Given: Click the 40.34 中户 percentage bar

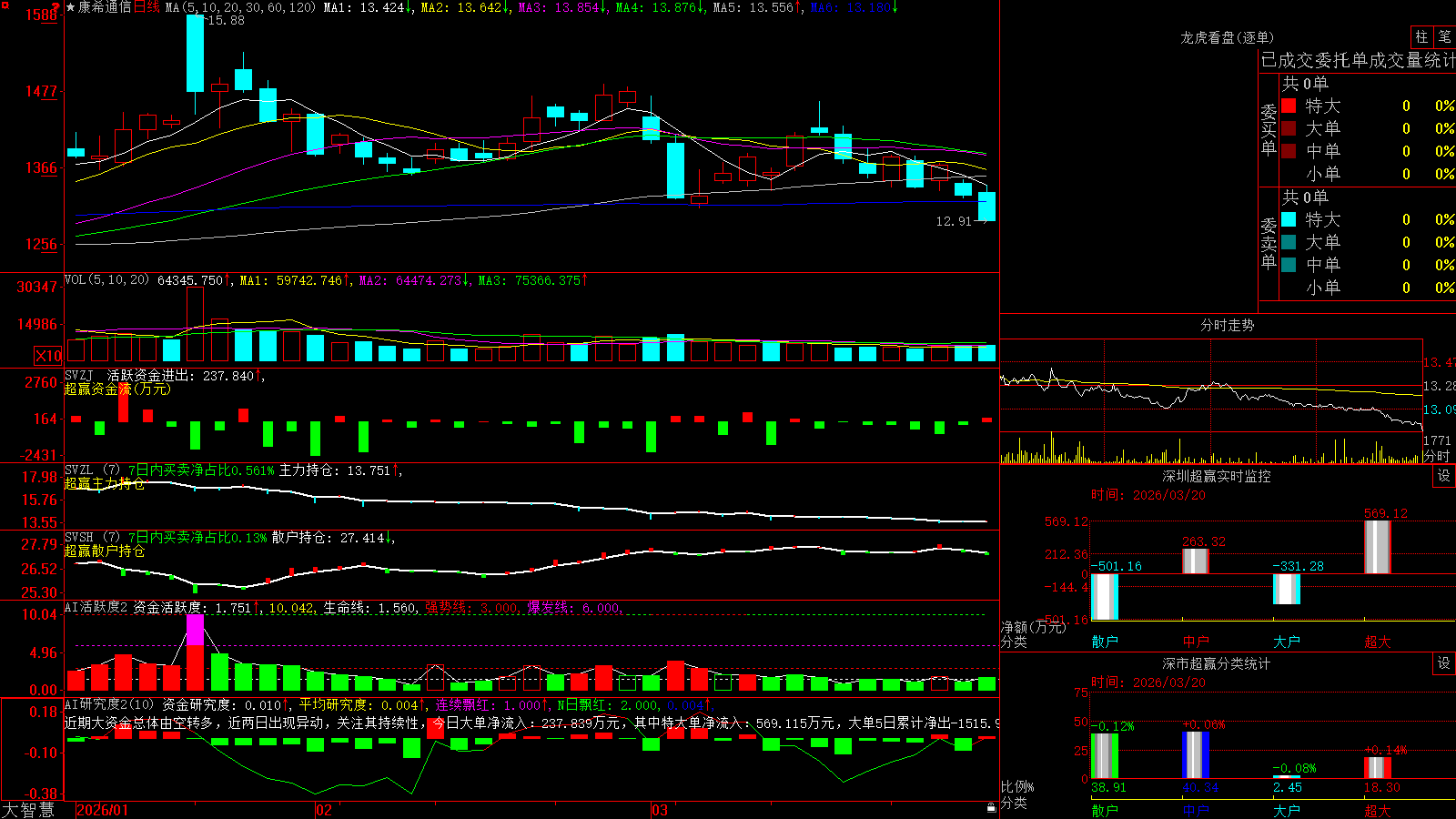Looking at the screenshot, I should point(1196,755).
